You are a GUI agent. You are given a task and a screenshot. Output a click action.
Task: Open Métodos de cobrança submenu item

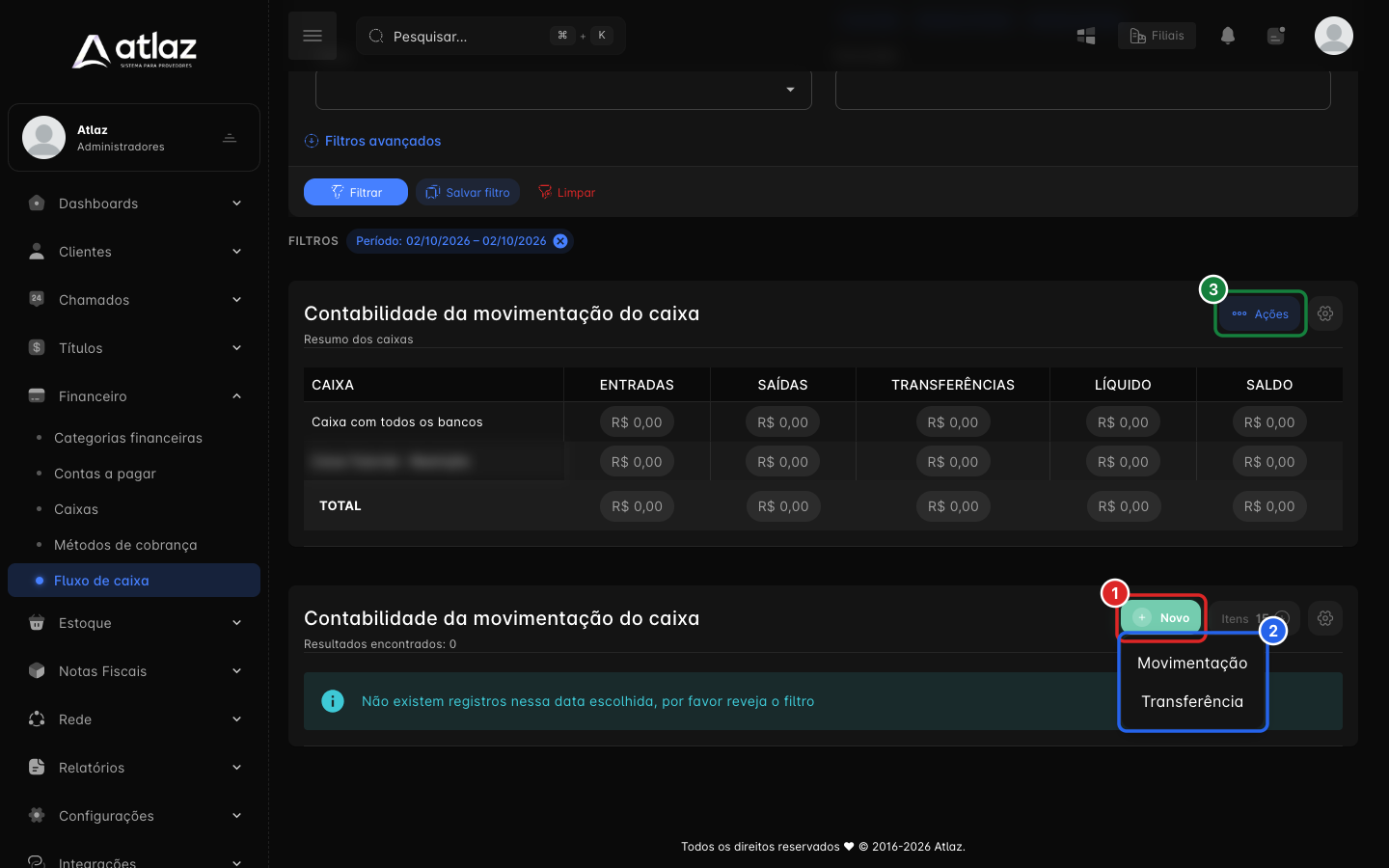point(125,545)
